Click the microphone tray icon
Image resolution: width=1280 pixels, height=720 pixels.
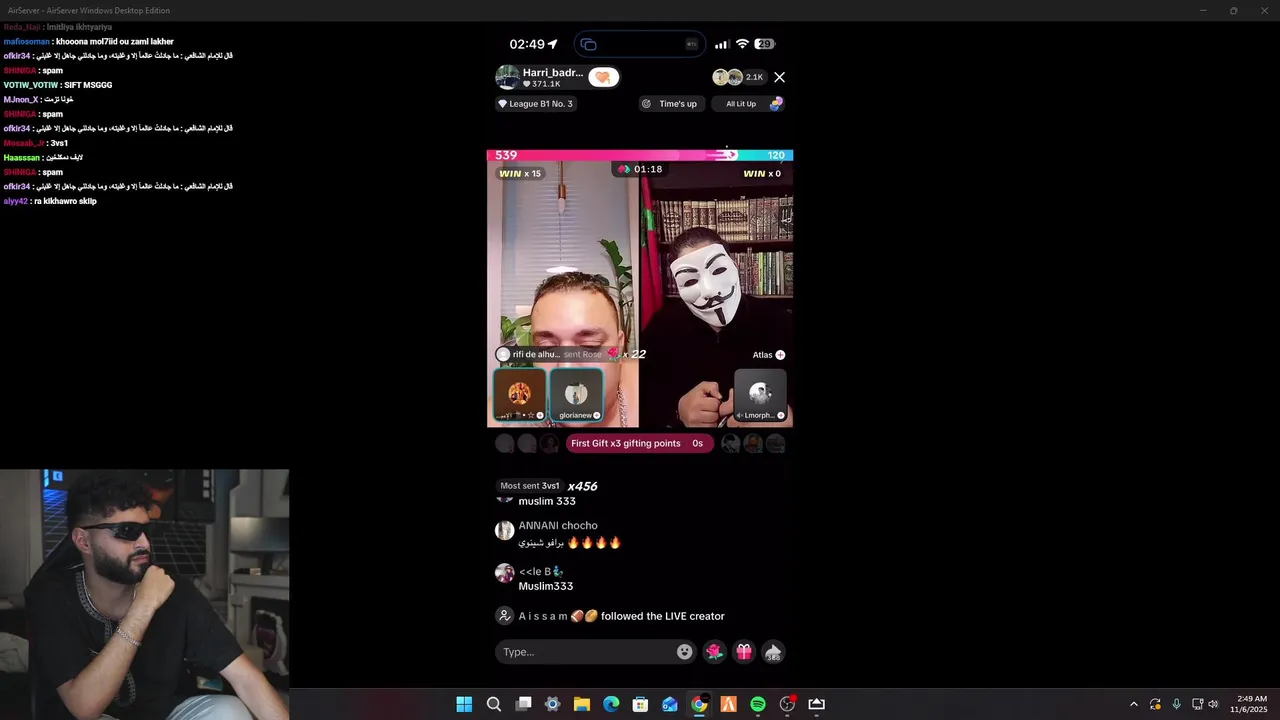[1176, 704]
